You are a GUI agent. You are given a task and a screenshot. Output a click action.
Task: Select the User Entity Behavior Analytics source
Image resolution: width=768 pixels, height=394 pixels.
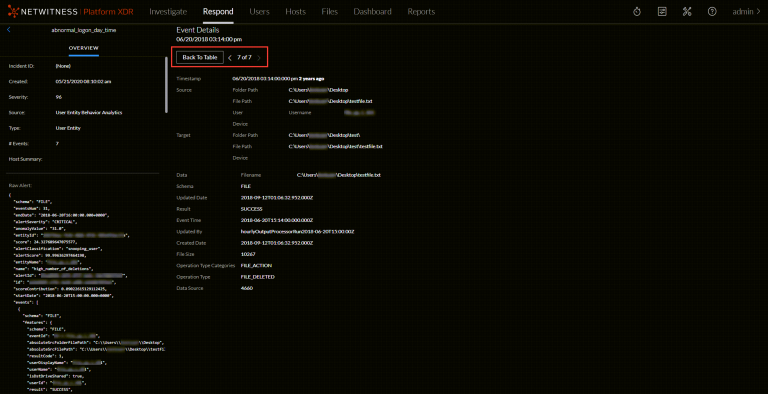click(89, 112)
